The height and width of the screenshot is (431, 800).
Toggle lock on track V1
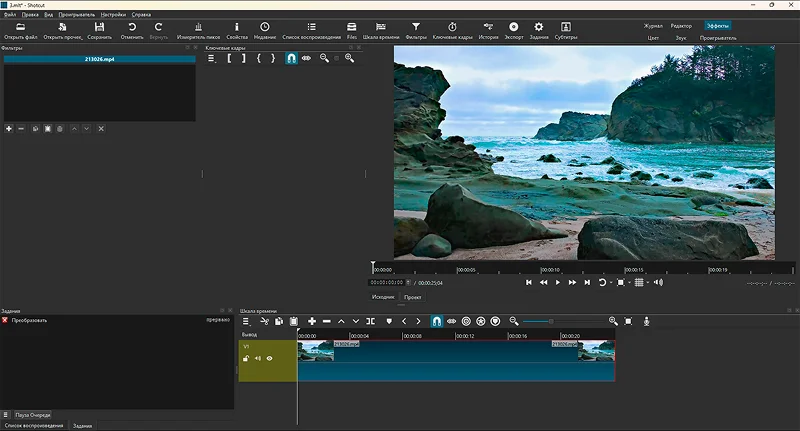coord(246,359)
